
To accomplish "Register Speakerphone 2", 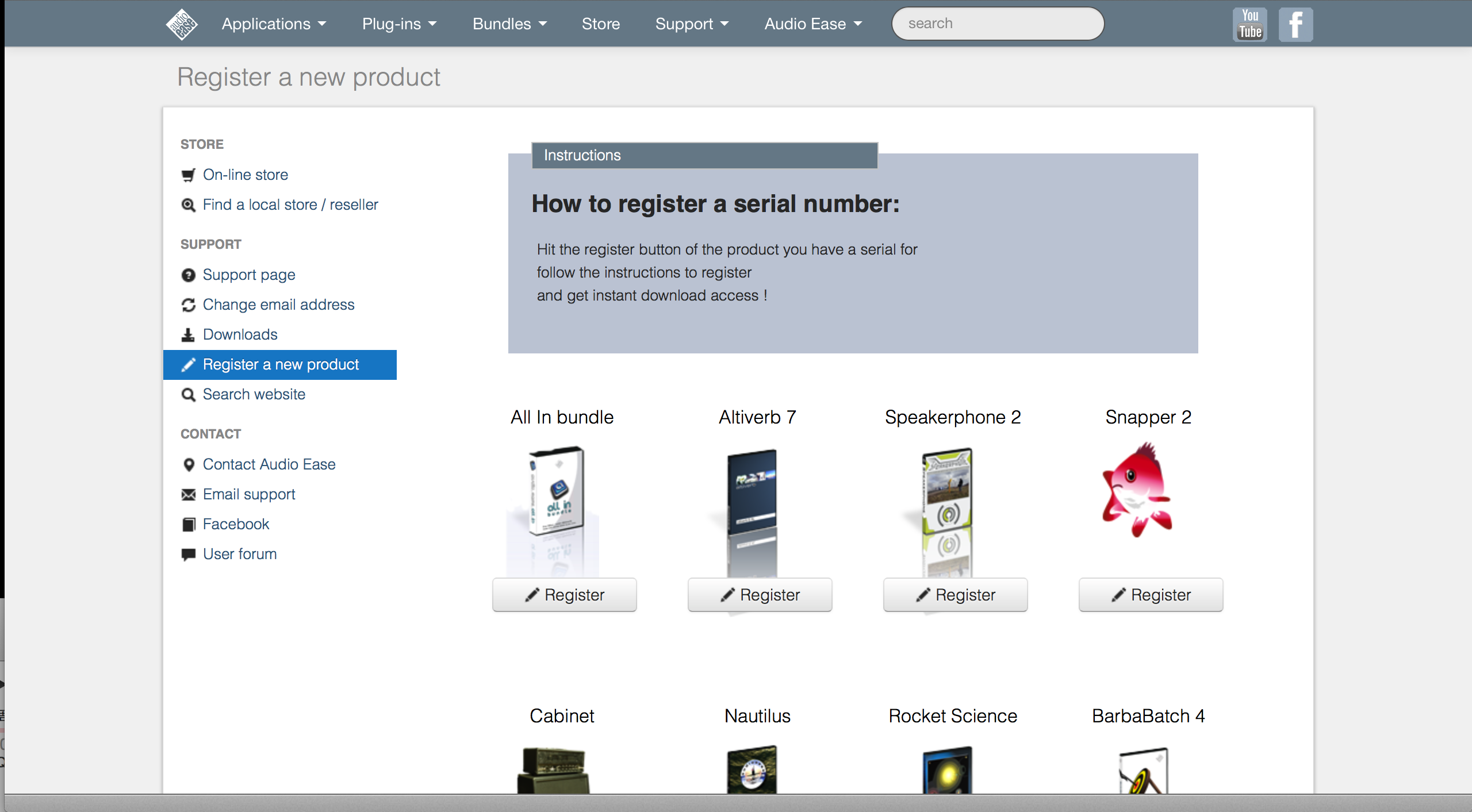I will click(x=956, y=595).
